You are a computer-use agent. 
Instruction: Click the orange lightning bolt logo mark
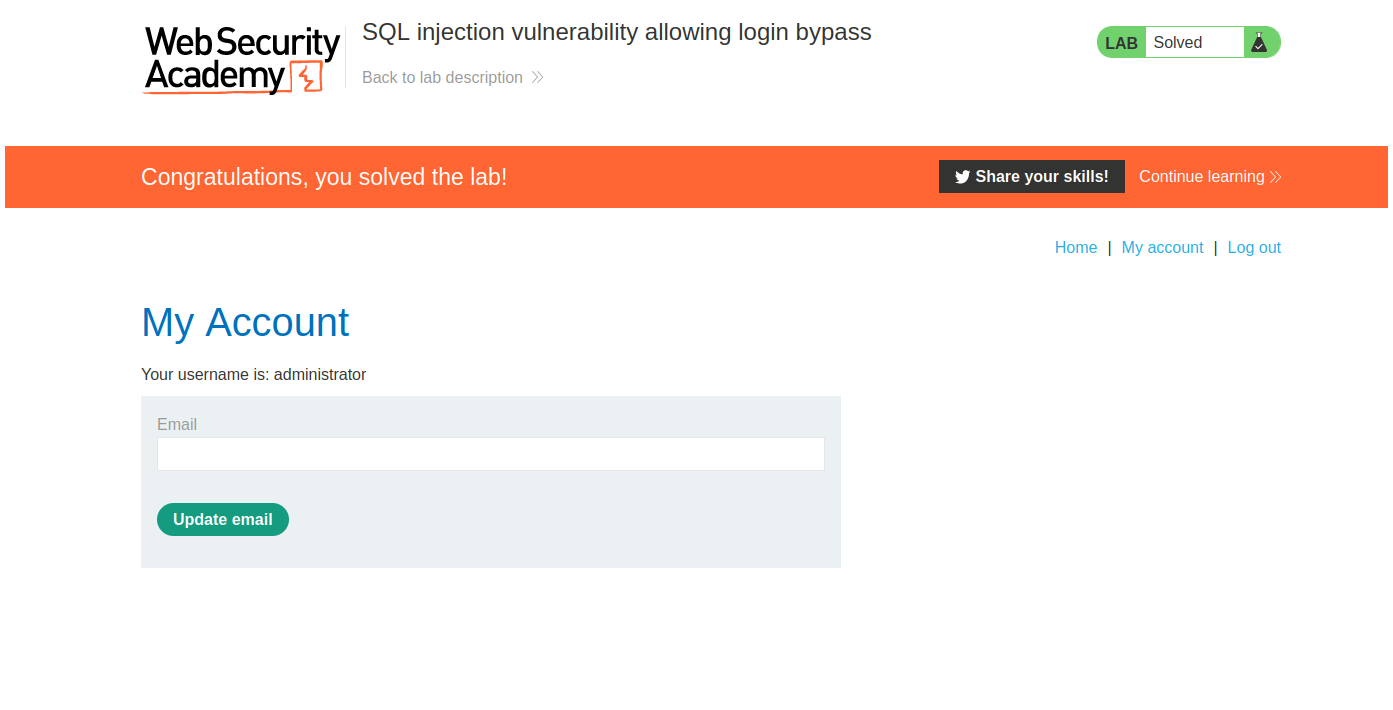(306, 77)
